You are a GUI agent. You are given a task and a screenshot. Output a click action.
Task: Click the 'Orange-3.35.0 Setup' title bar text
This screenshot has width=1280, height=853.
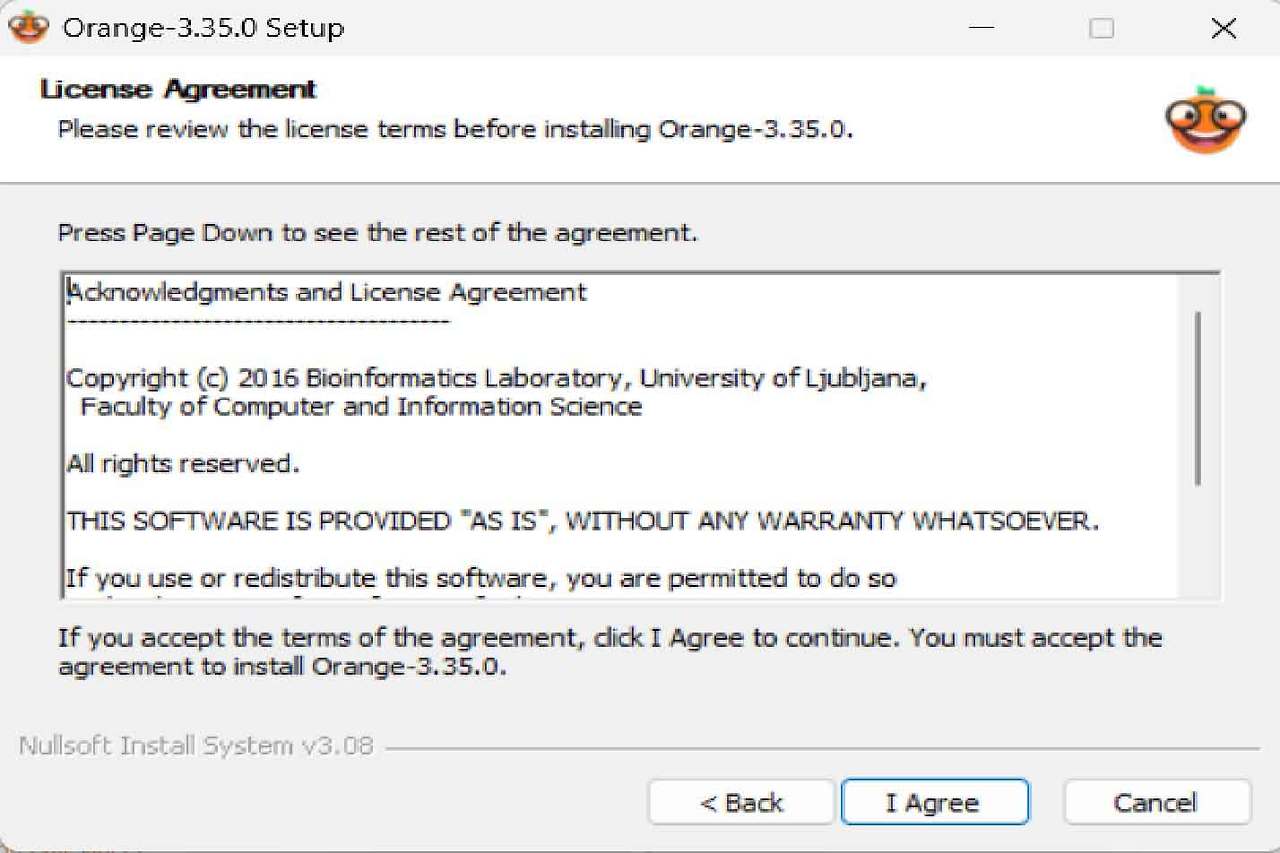click(203, 28)
